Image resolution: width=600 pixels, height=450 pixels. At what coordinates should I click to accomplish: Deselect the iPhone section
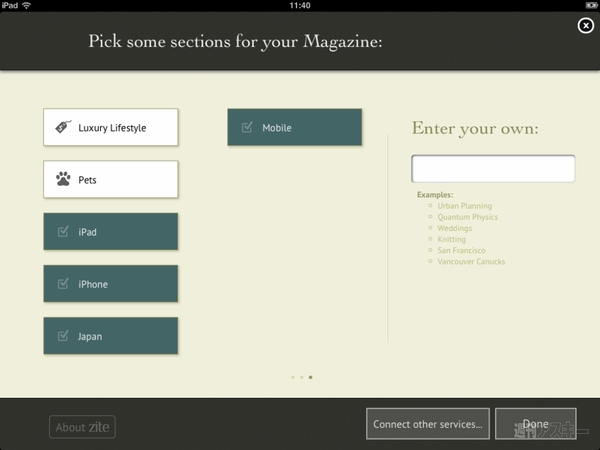coord(111,284)
